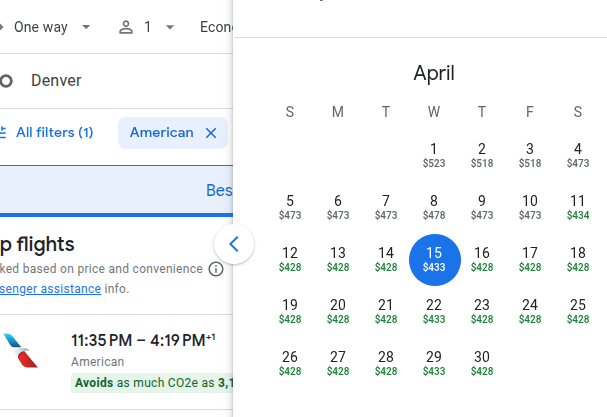Click the info icon after price and convenience
607x417 pixels.
[x=215, y=269]
